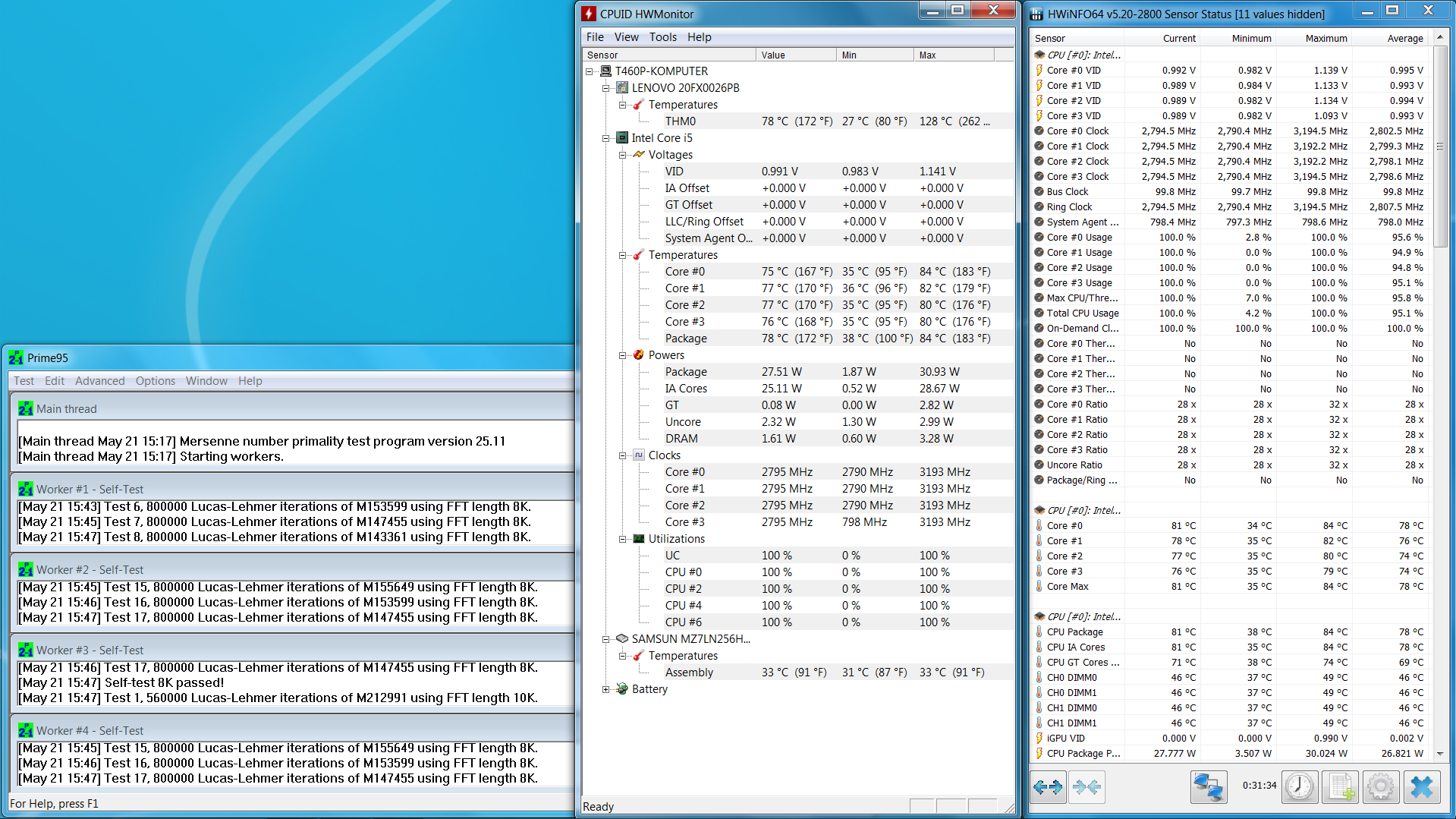This screenshot has height=819, width=1456.
Task: Open Prime95 Test menu
Action: [24, 381]
